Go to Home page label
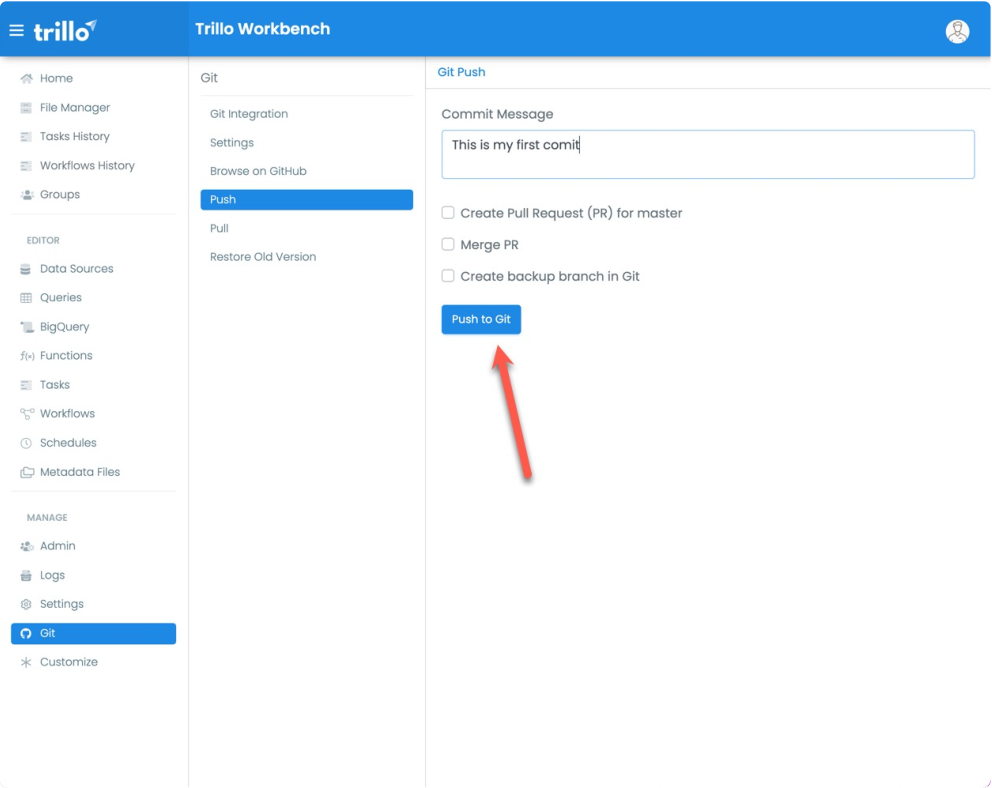Viewport: 992px width, 788px height. 56,78
